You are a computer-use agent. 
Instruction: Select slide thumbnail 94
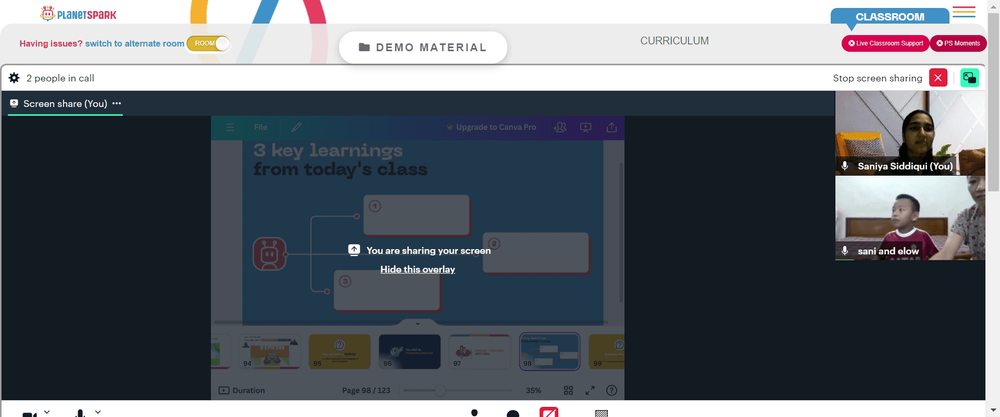(x=270, y=351)
